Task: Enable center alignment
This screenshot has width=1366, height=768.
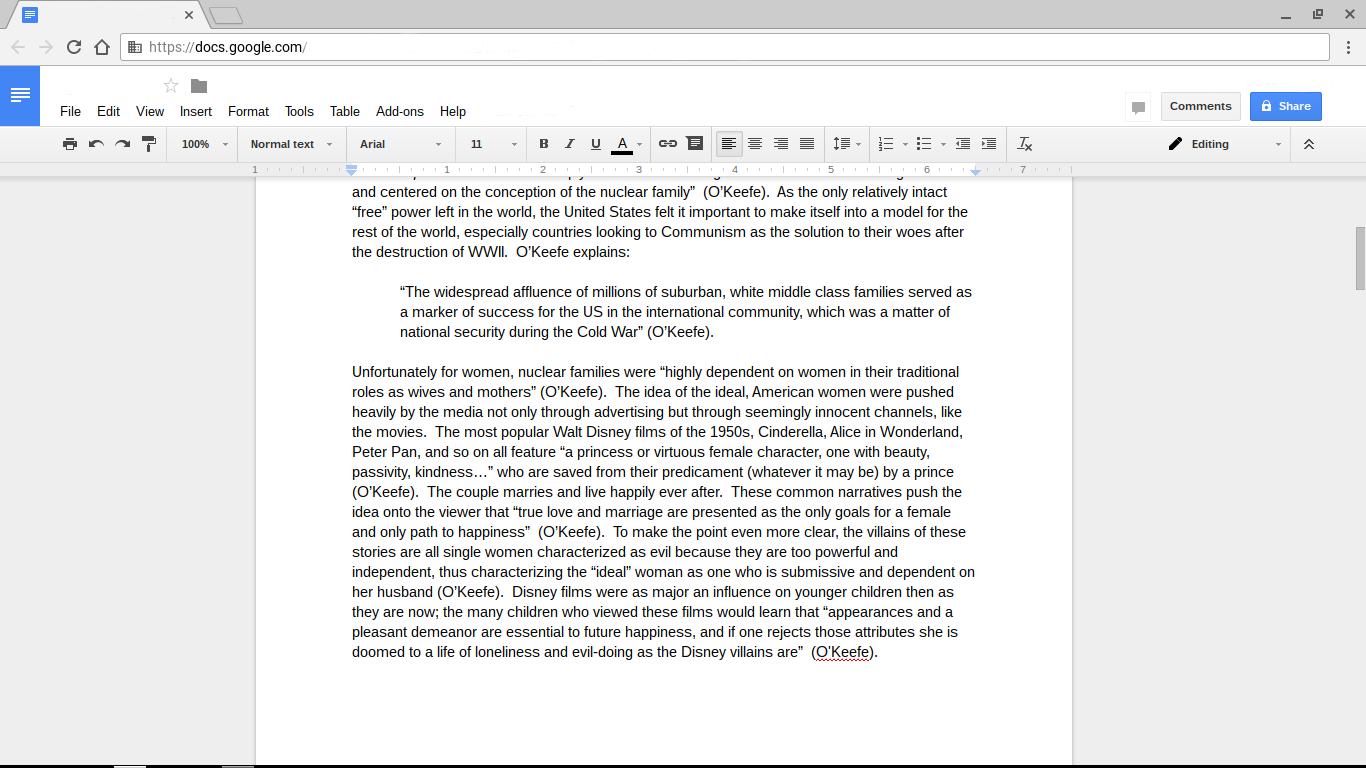Action: click(755, 144)
